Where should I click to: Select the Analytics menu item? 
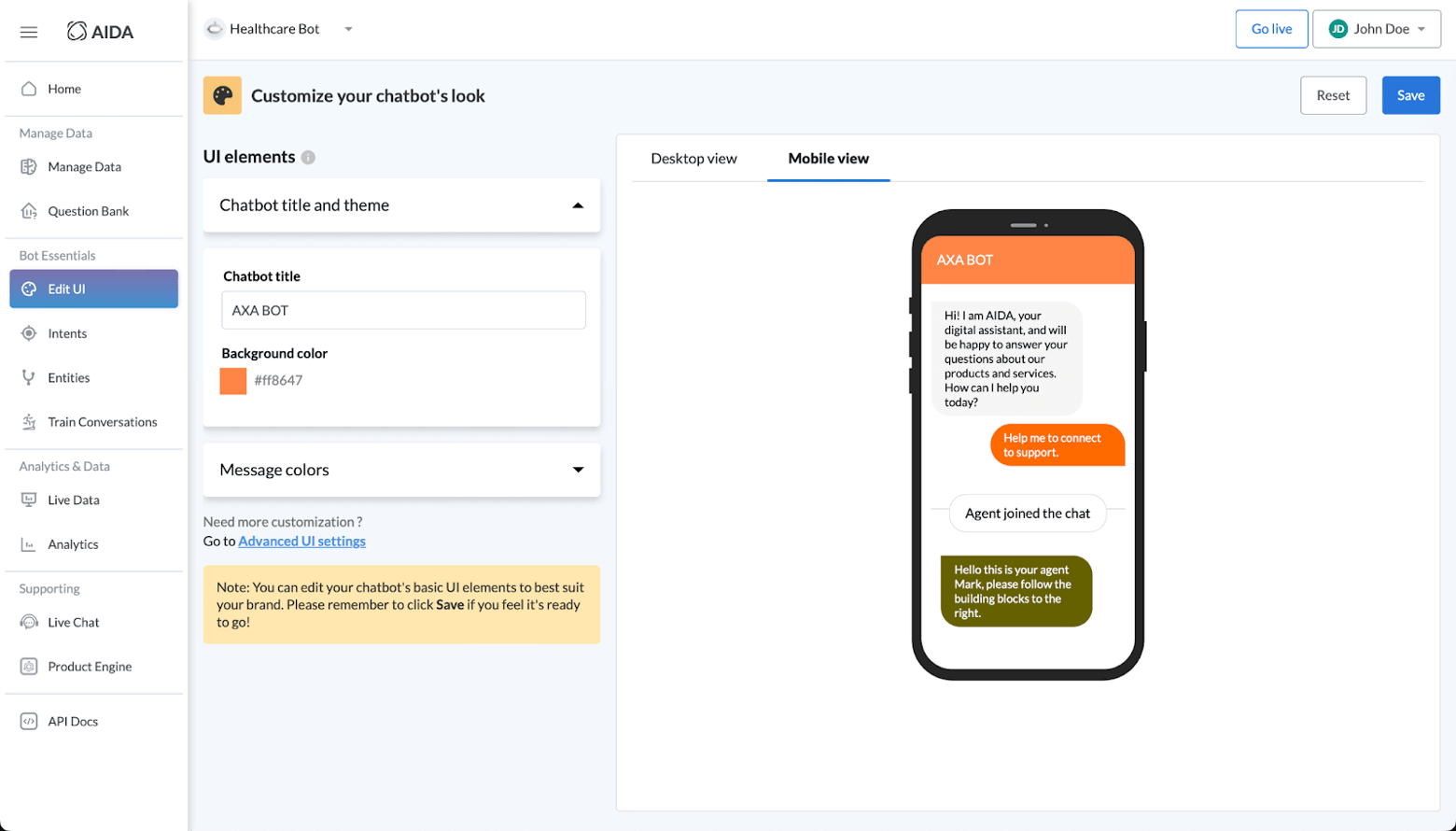pyautogui.click(x=29, y=543)
